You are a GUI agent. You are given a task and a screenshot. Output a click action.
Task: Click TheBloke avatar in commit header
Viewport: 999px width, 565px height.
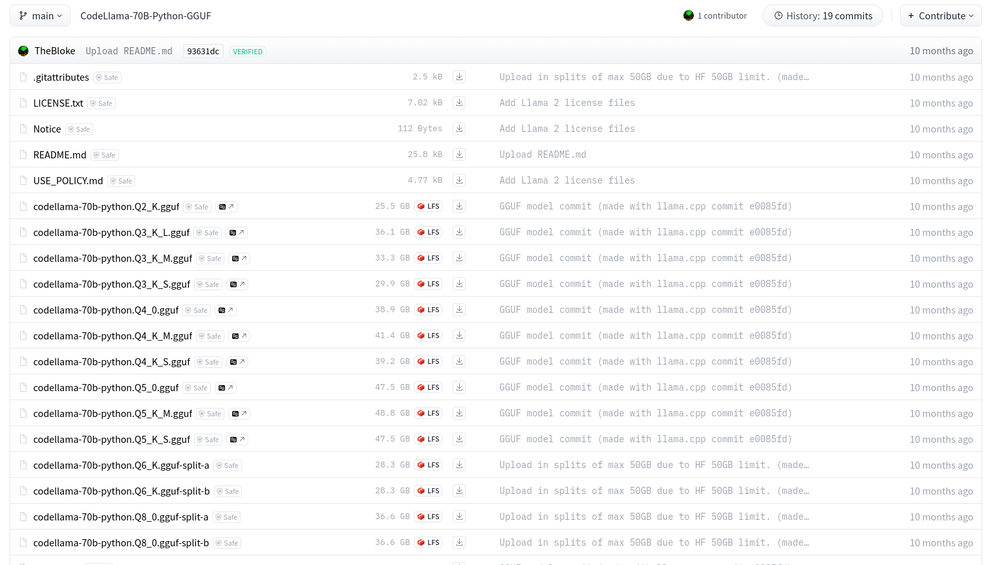(x=24, y=51)
